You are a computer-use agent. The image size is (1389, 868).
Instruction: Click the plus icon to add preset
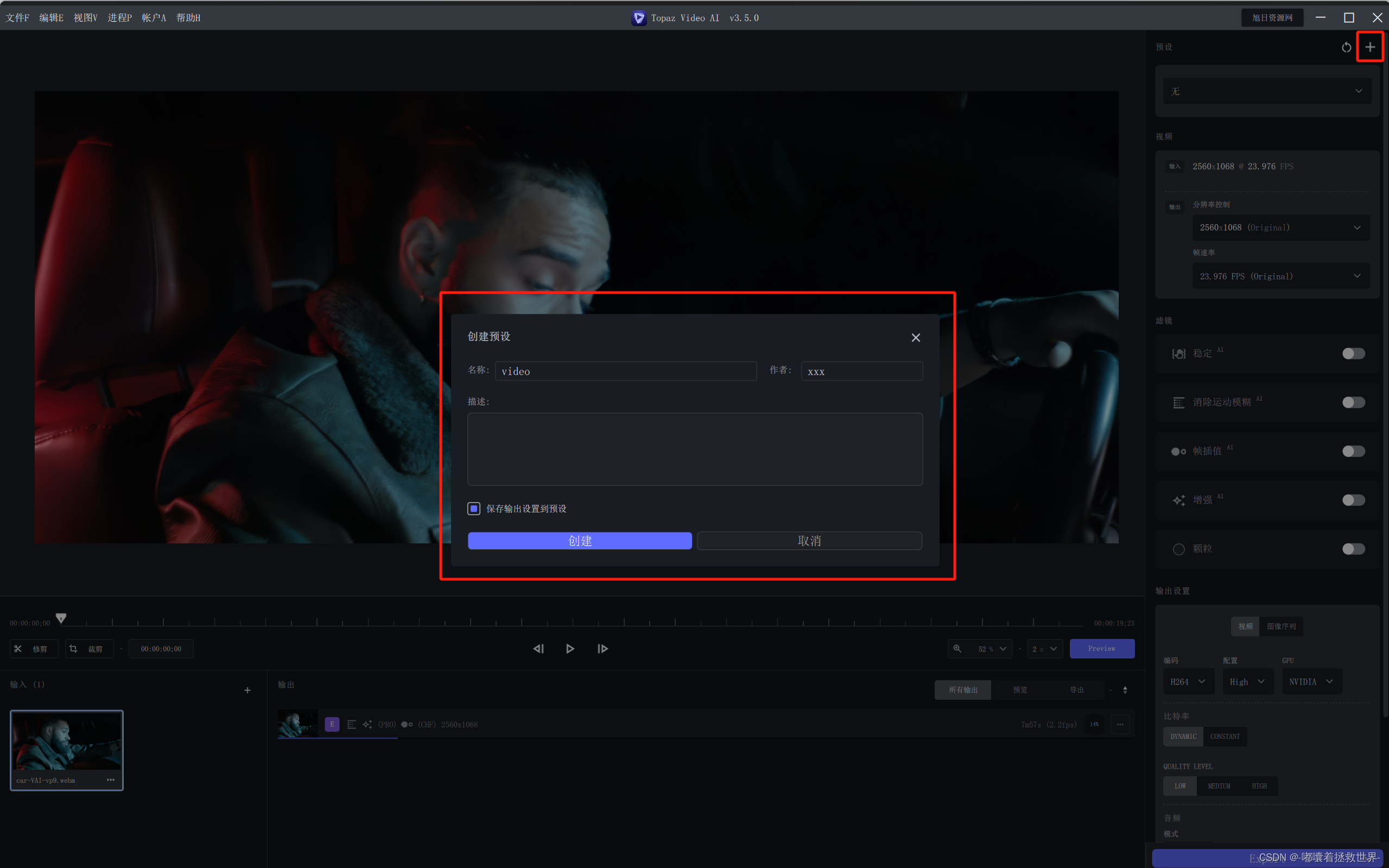pos(1369,47)
